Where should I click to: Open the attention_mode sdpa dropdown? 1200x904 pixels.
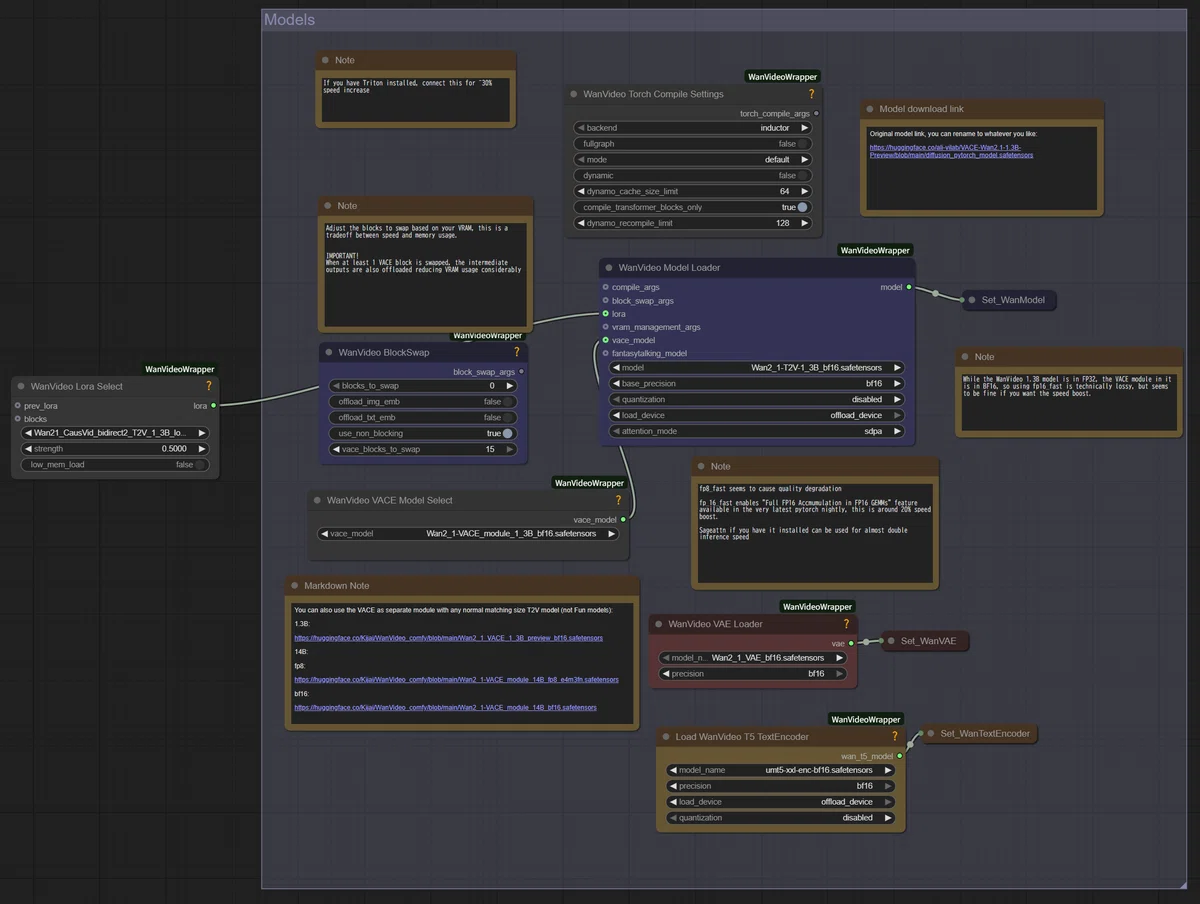(757, 432)
